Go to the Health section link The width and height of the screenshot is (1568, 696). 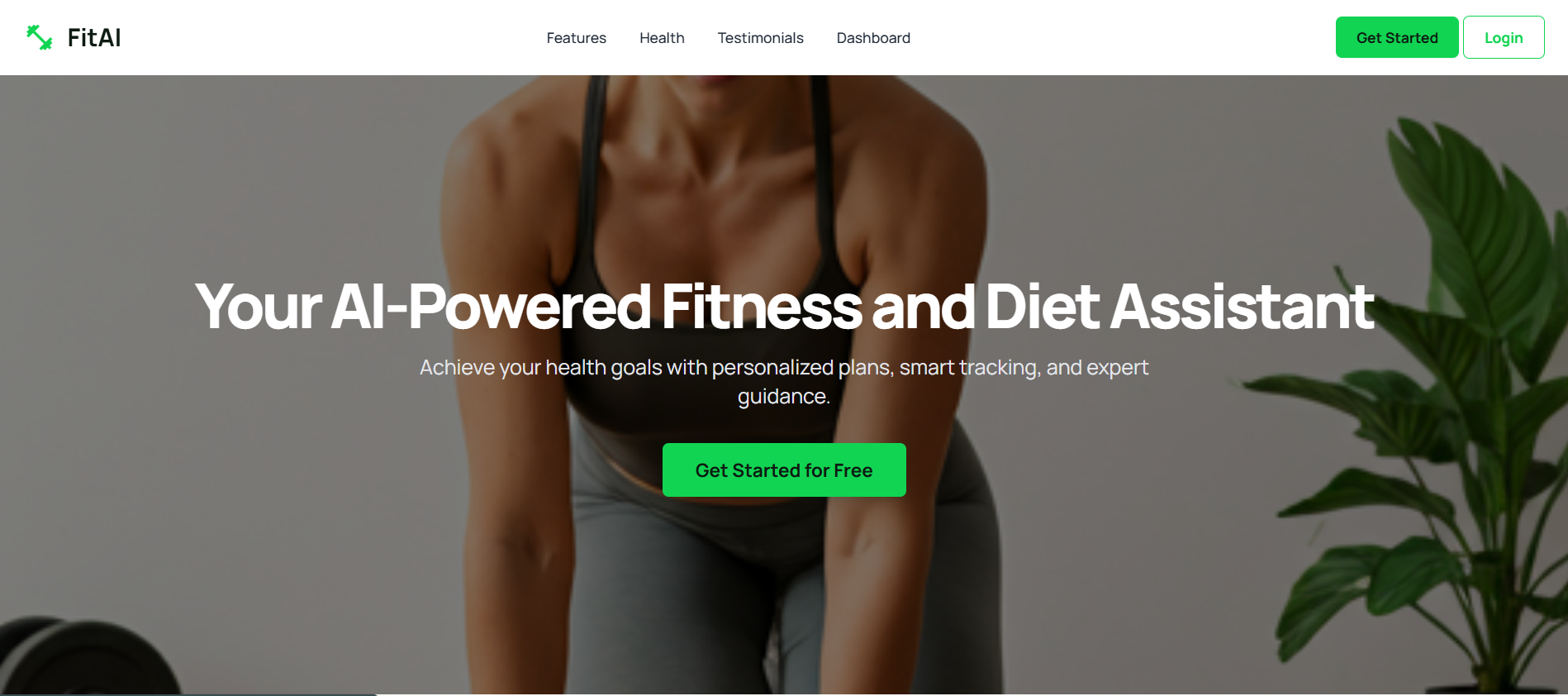[662, 38]
